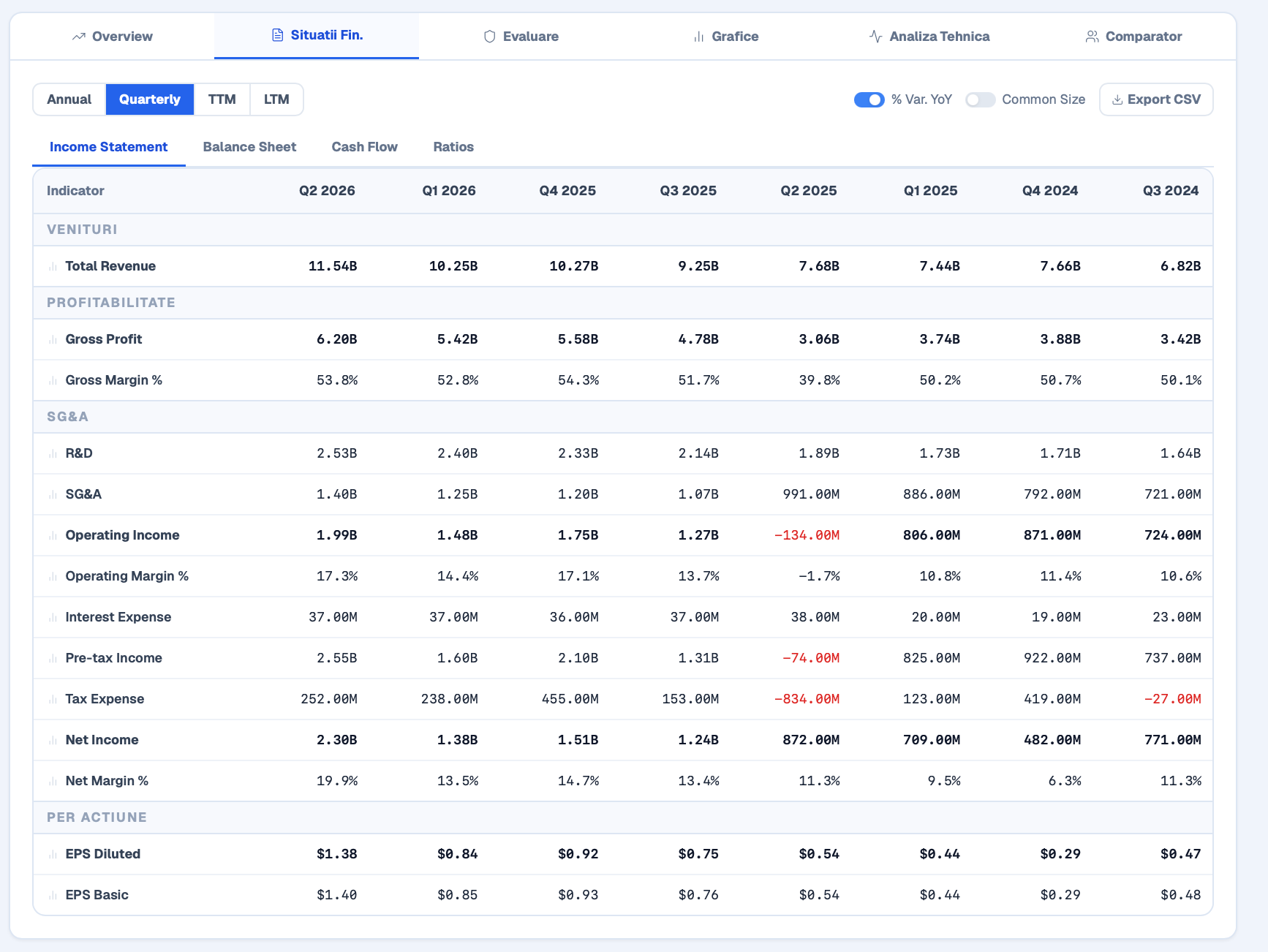Enable the Common Size toggle
The width and height of the screenshot is (1268, 952).
(980, 99)
